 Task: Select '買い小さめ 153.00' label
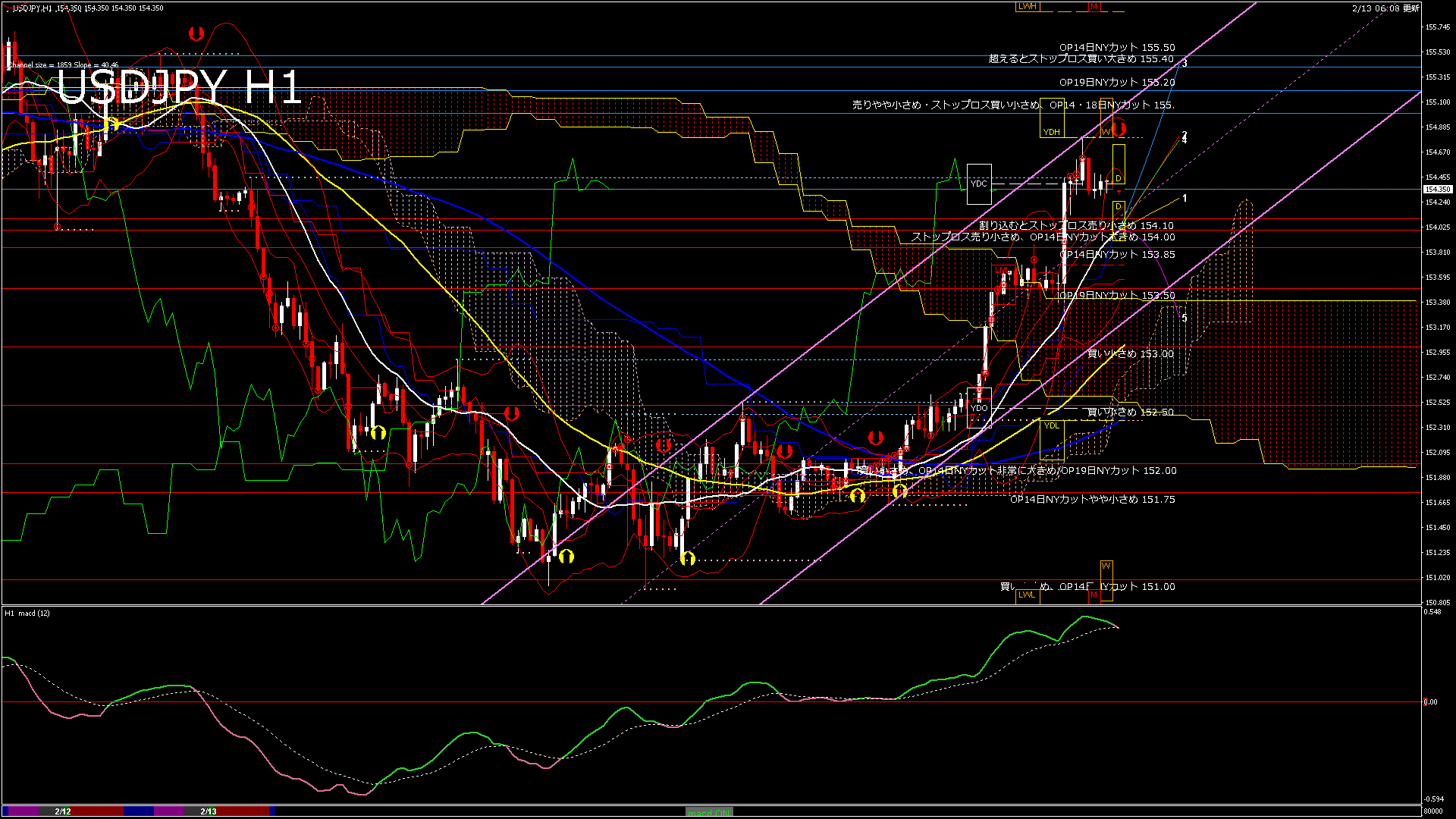coord(1131,353)
